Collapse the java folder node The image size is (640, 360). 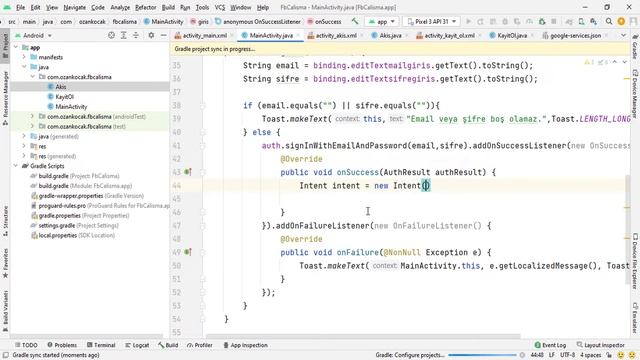click(24, 67)
